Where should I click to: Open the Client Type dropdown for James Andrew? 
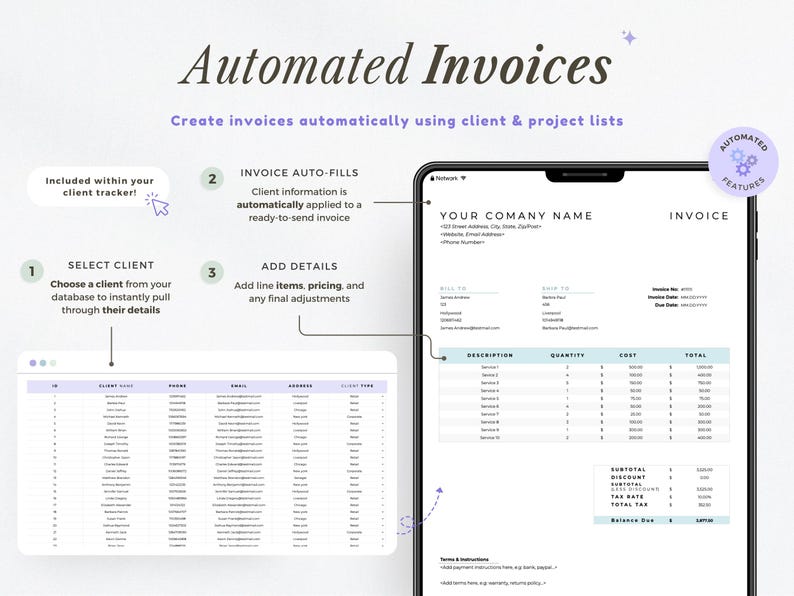382,396
